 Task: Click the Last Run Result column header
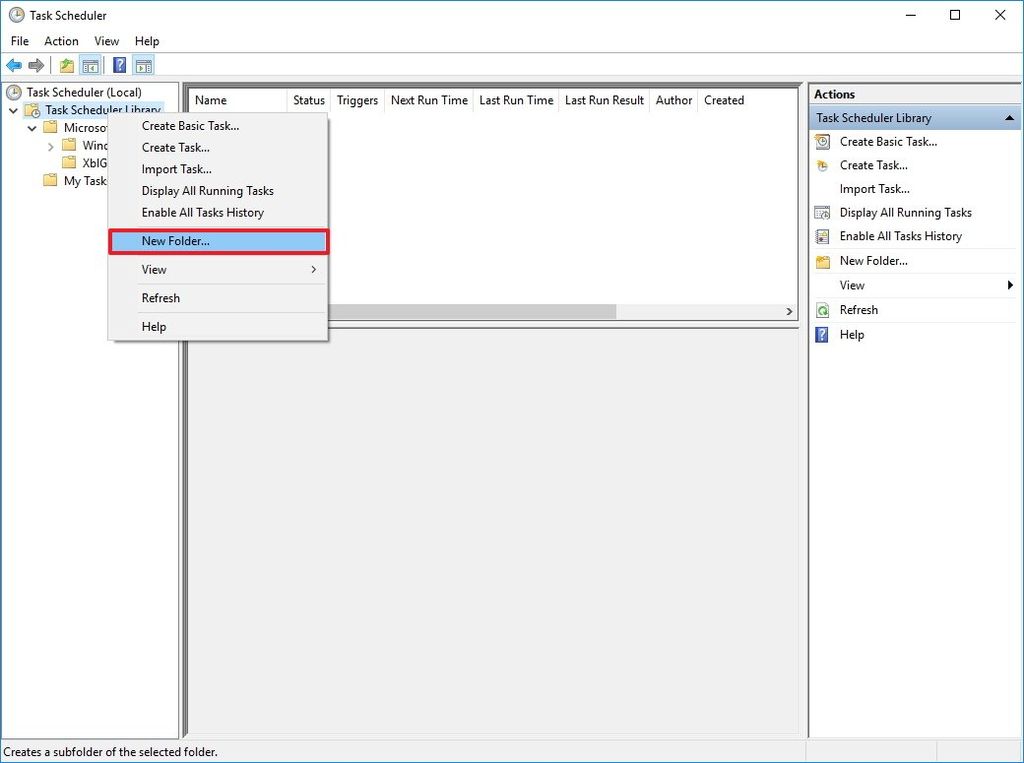604,100
